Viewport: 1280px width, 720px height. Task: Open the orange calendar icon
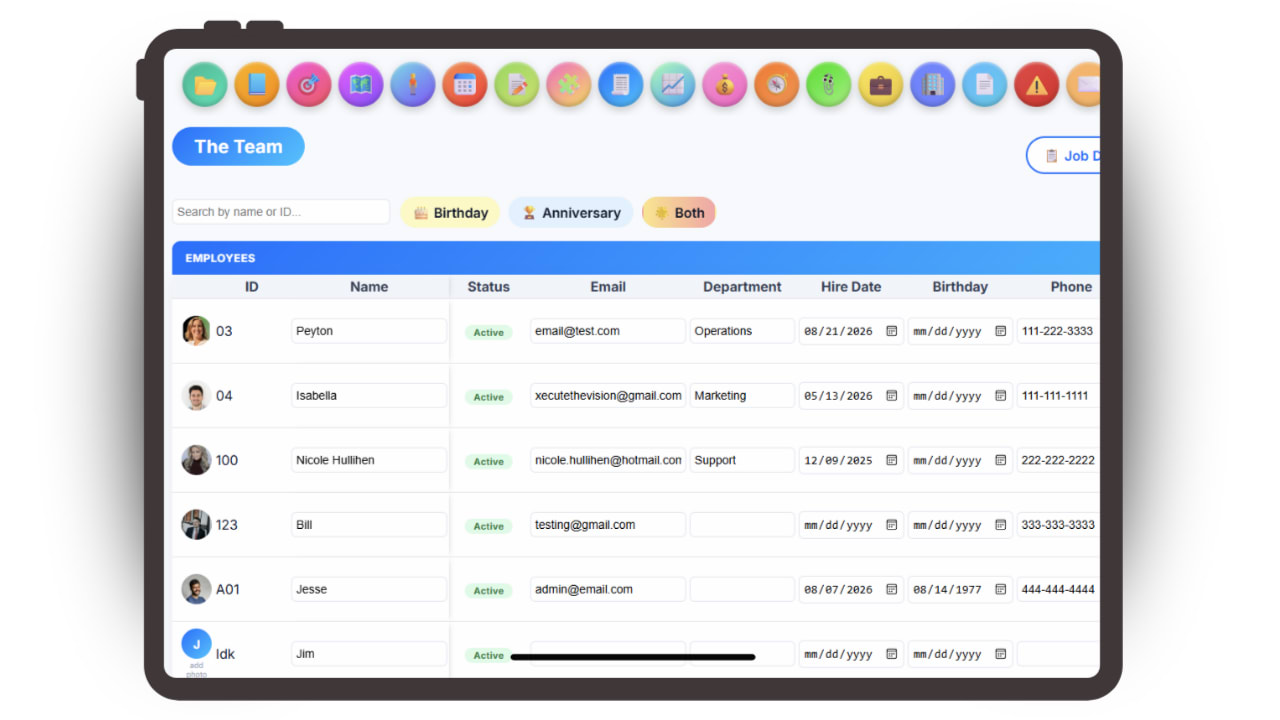(x=465, y=85)
